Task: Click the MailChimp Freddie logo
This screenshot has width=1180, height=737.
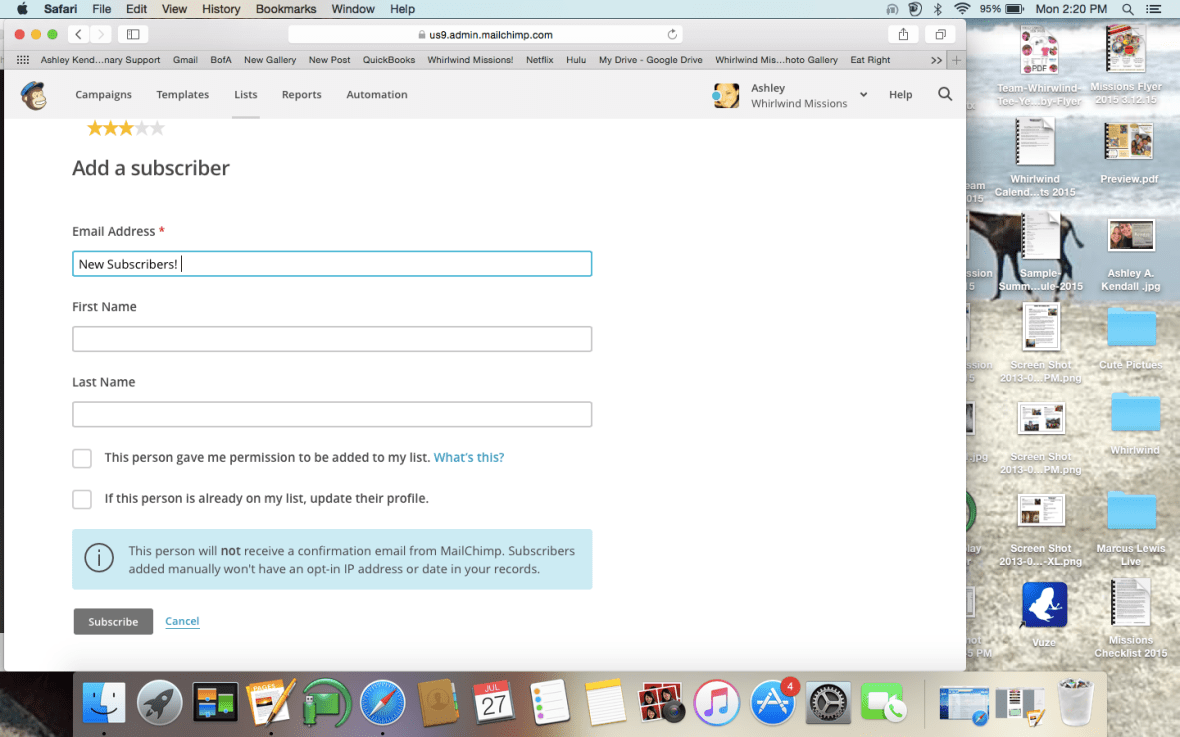Action: point(34,95)
